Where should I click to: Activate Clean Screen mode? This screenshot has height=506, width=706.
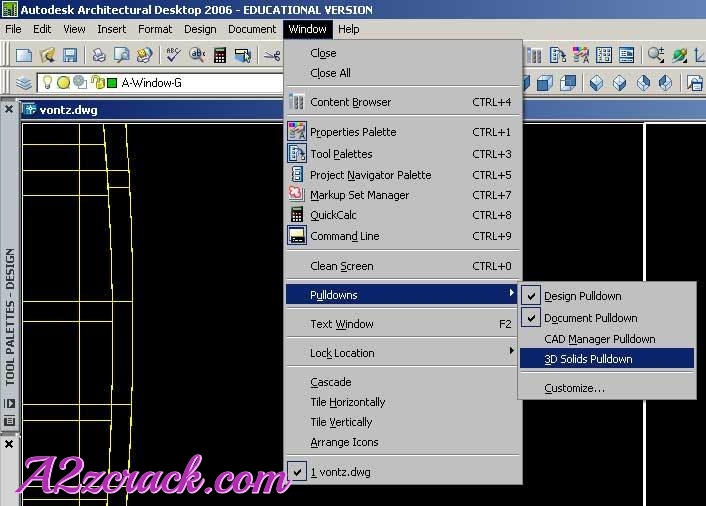coord(403,266)
